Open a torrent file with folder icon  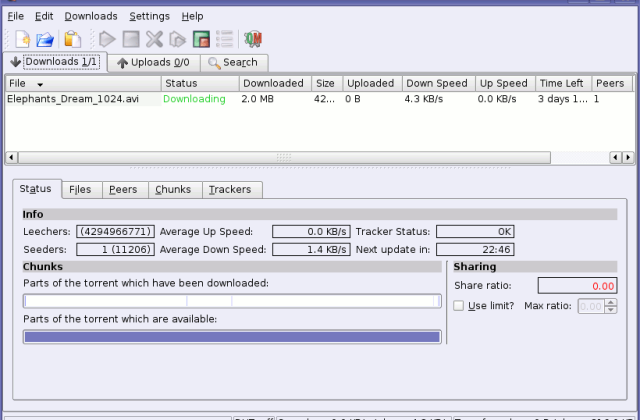coord(45,40)
